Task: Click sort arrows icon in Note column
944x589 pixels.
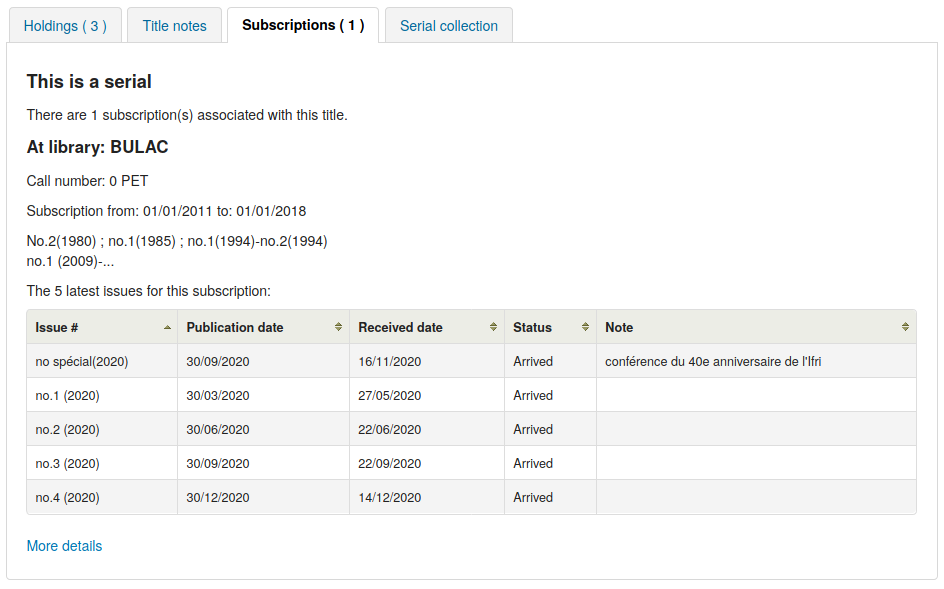Action: (x=905, y=327)
